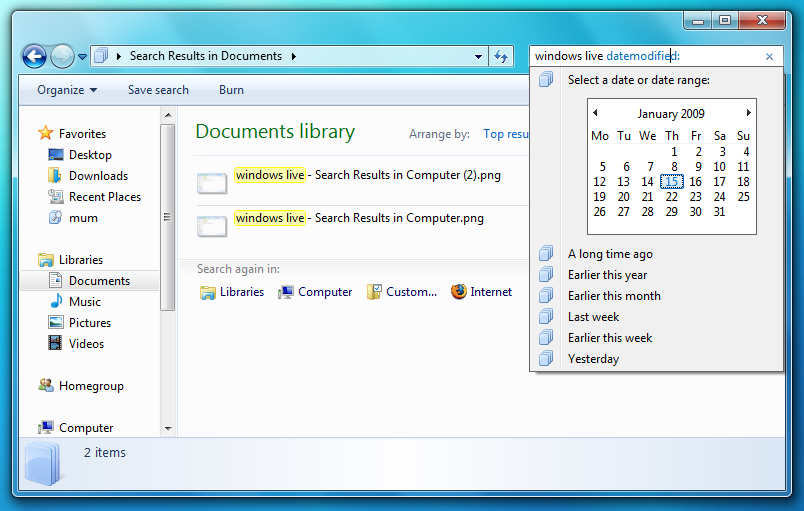This screenshot has width=804, height=511.
Task: Select 'Earlier this month' date filter
Action: tap(614, 296)
